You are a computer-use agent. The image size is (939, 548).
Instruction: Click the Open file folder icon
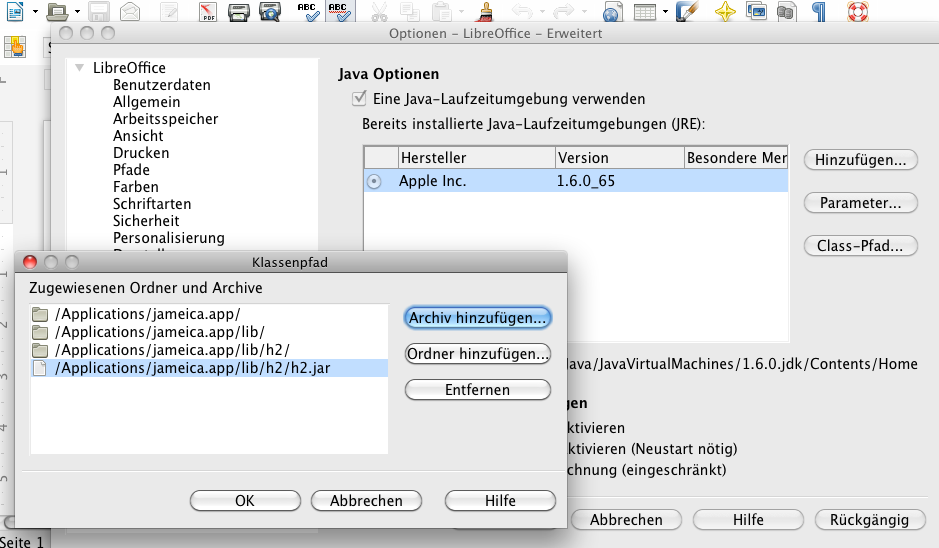point(57,11)
